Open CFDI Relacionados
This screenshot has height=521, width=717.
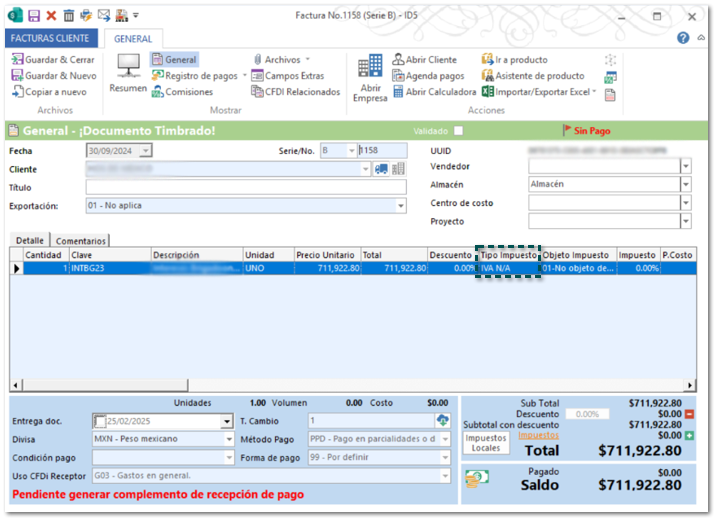point(295,92)
